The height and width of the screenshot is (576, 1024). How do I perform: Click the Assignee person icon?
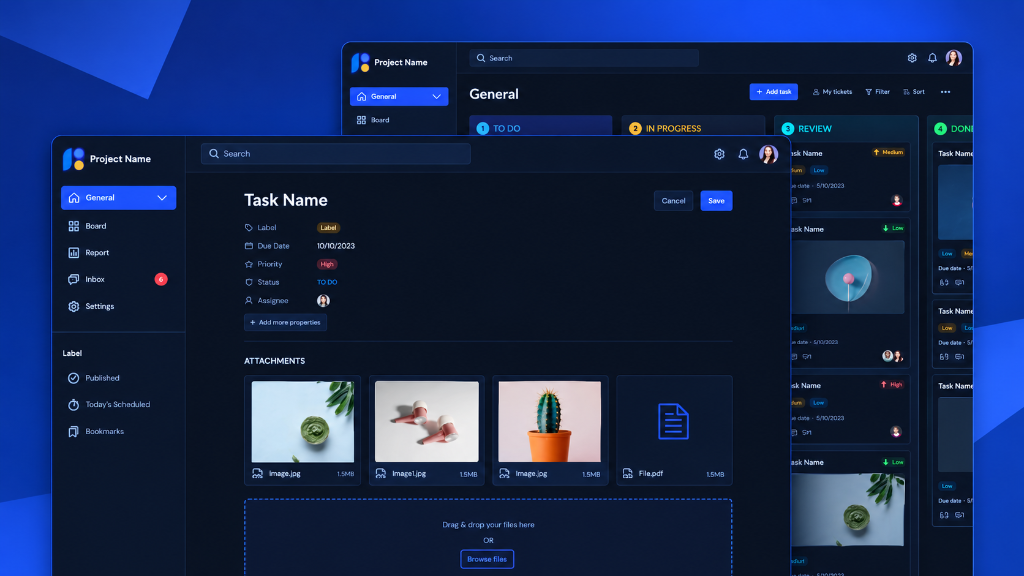pyautogui.click(x=249, y=301)
